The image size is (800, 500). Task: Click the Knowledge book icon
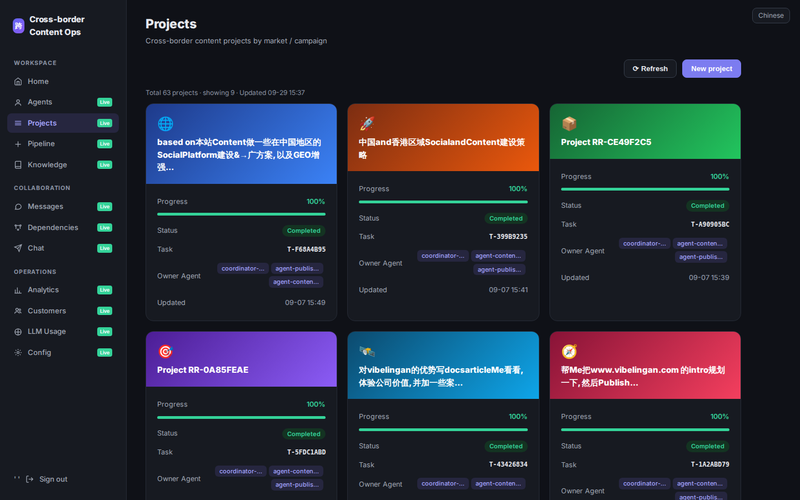tap(18, 165)
